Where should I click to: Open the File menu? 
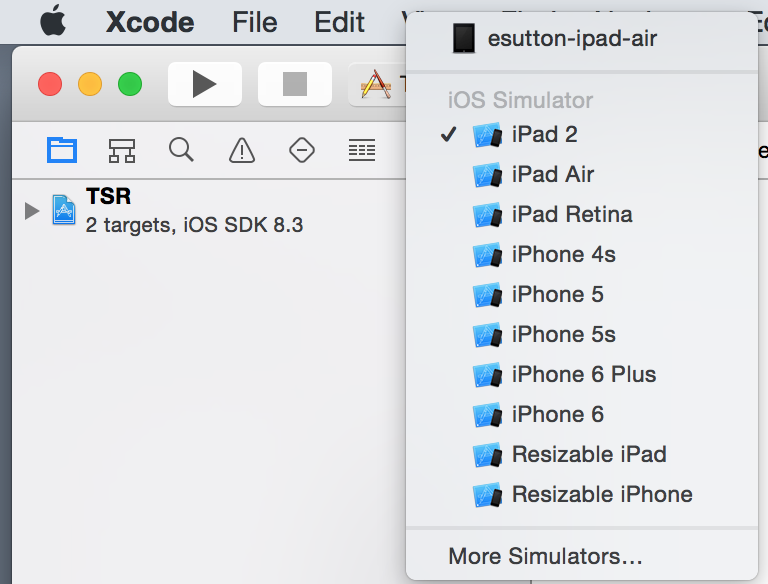pos(255,22)
